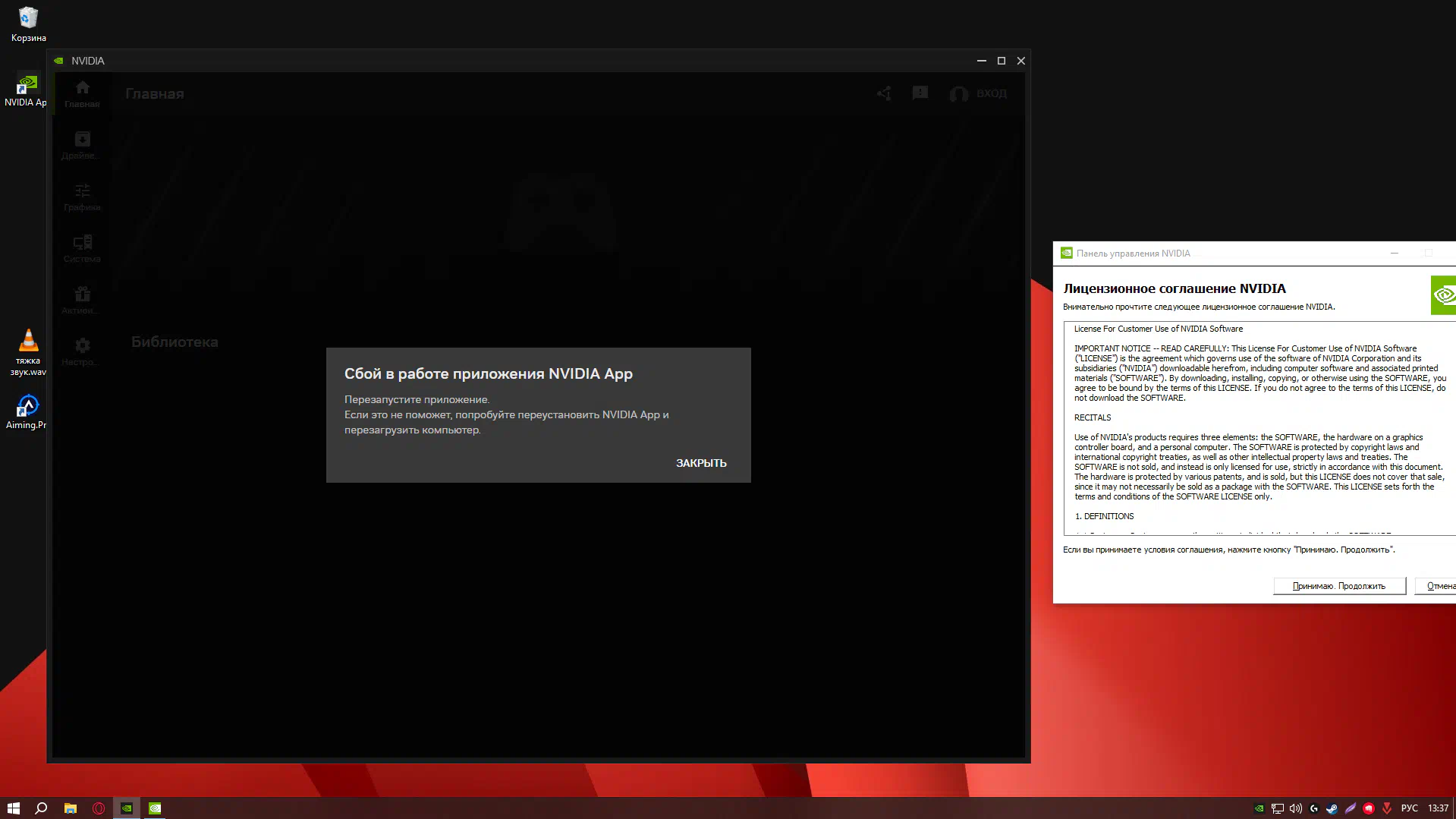Image resolution: width=1456 pixels, height=819 pixels.
Task: Click the red Riot fist tray icon
Action: 1369,808
